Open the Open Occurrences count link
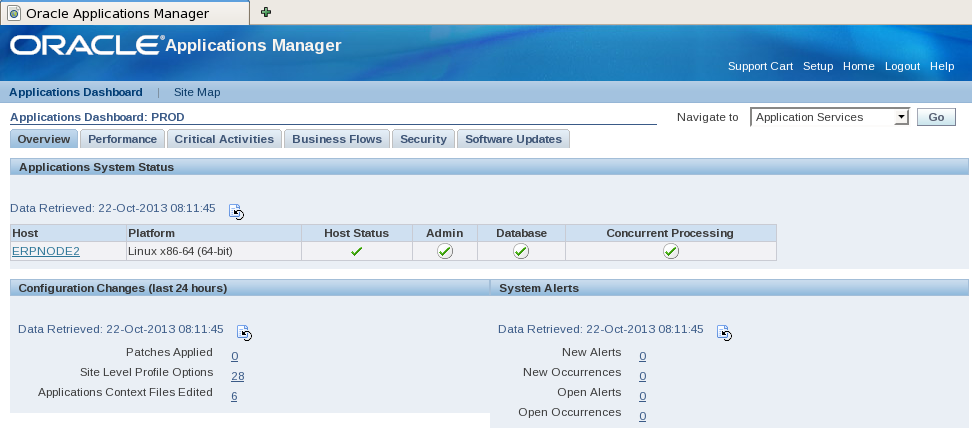 643,416
